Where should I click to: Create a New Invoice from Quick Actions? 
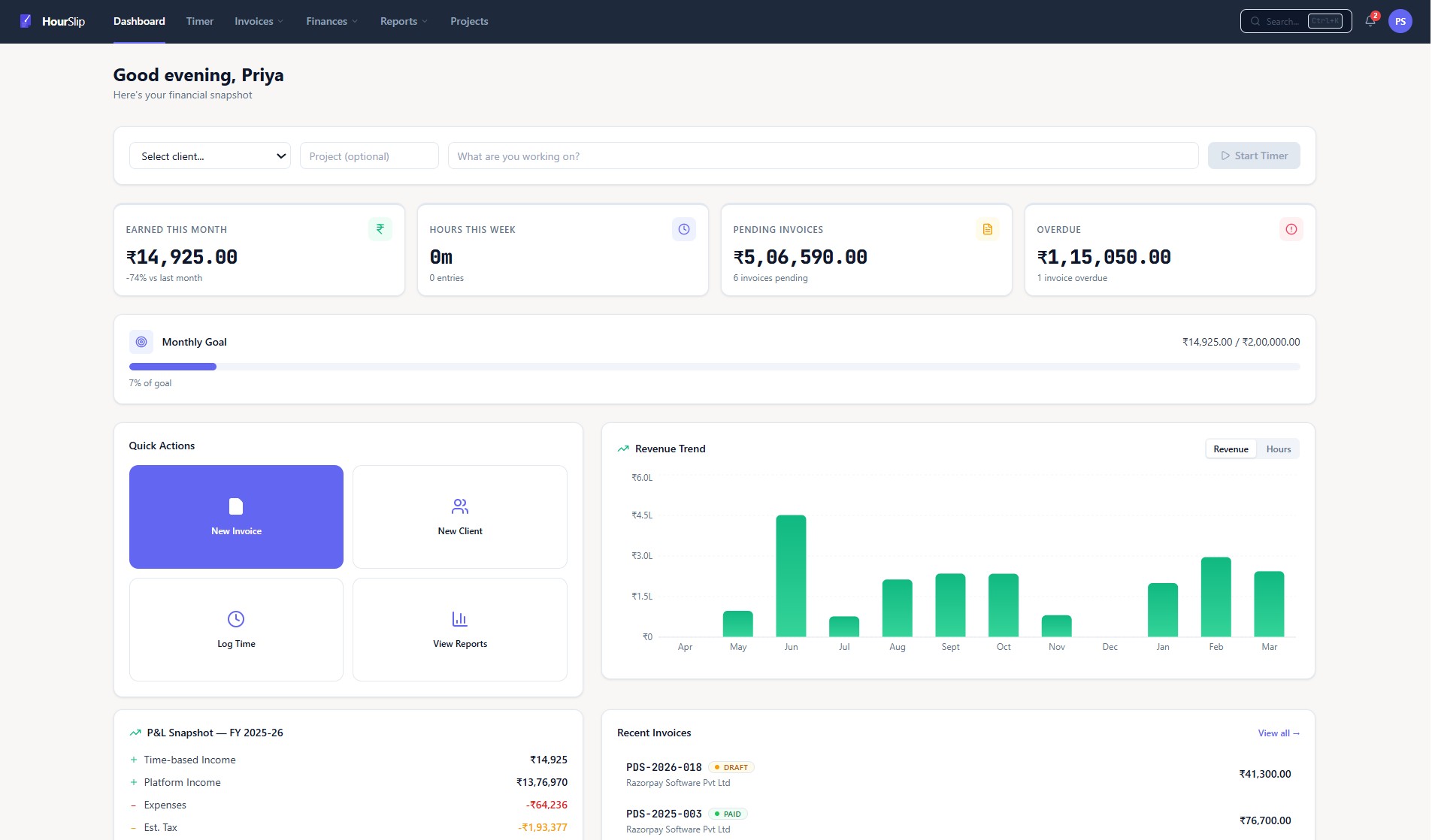236,517
